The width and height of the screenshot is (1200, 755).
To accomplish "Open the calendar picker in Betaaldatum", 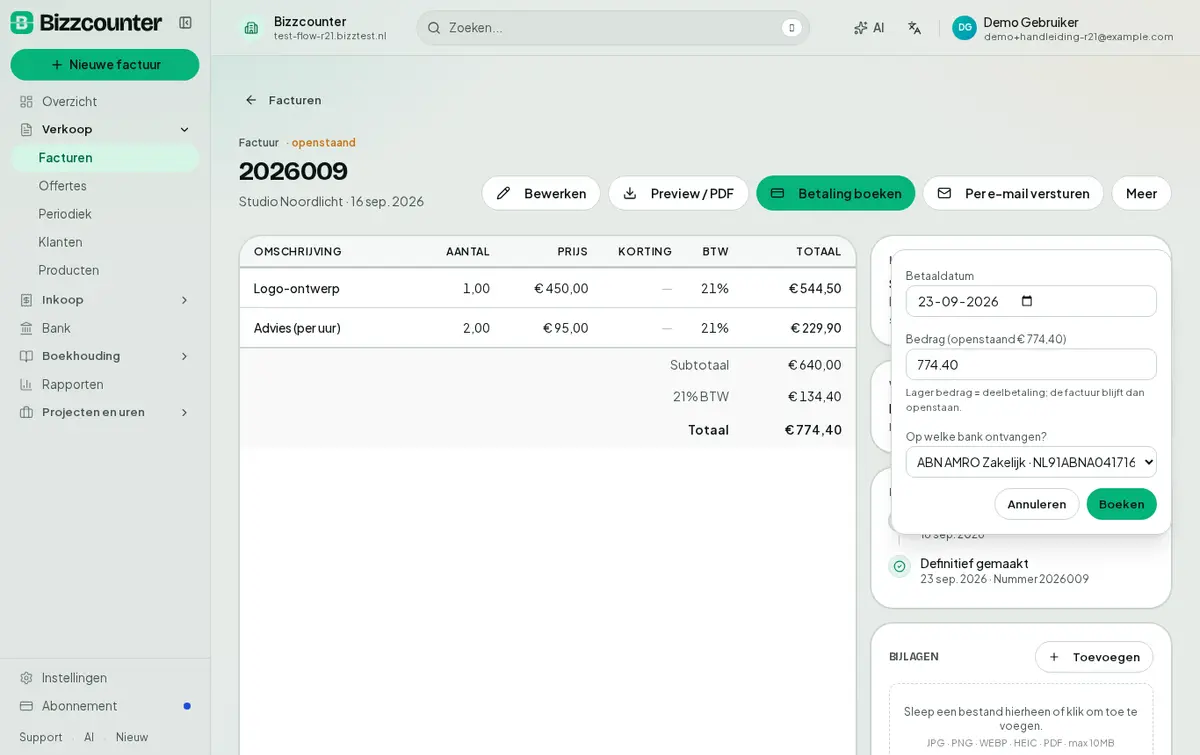I will 1027,301.
